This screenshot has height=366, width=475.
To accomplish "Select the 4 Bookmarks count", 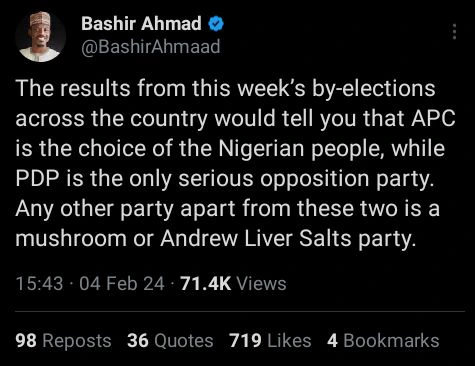I will click(383, 341).
